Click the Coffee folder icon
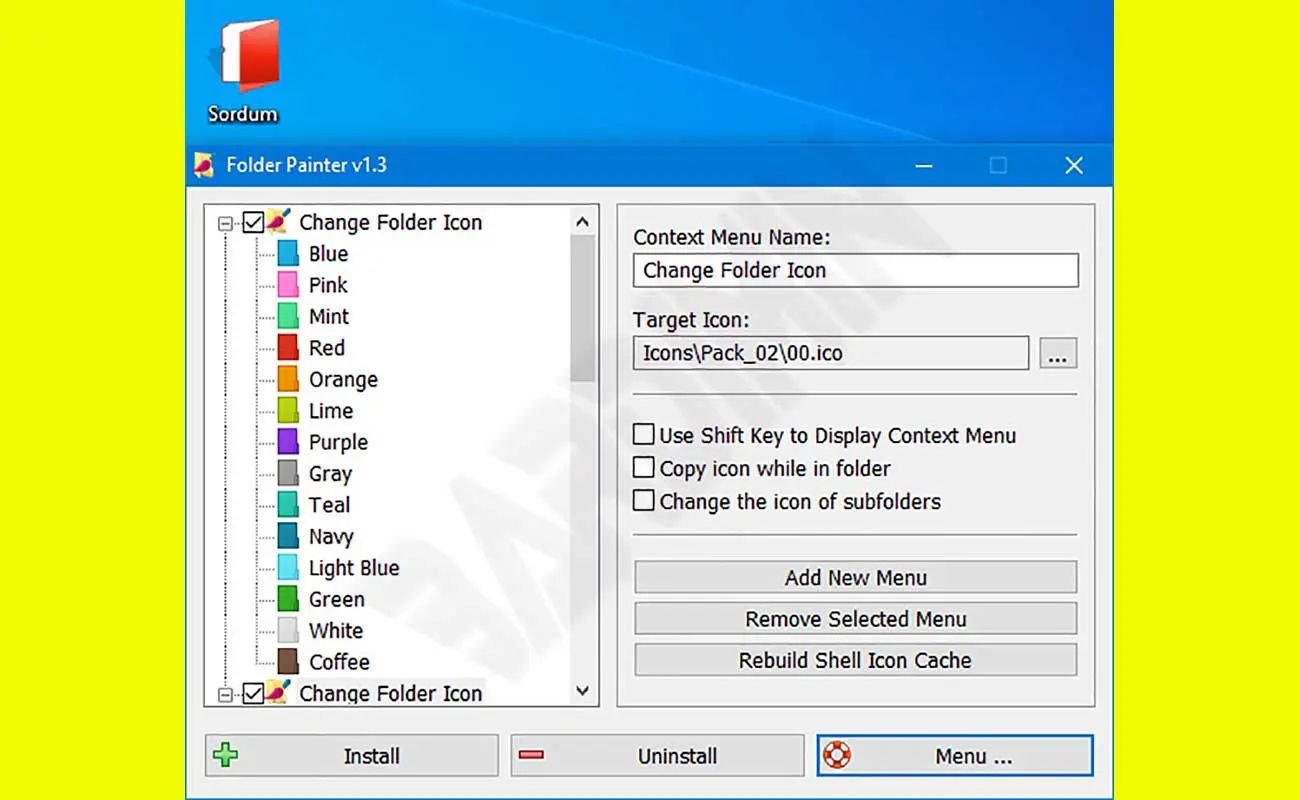The width and height of the screenshot is (1300, 800). [x=338, y=662]
